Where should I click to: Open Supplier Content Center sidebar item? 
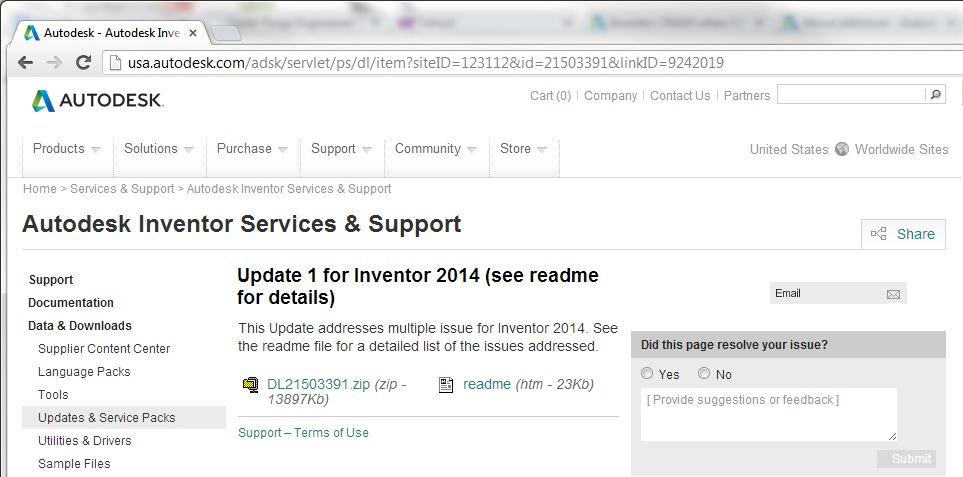104,349
